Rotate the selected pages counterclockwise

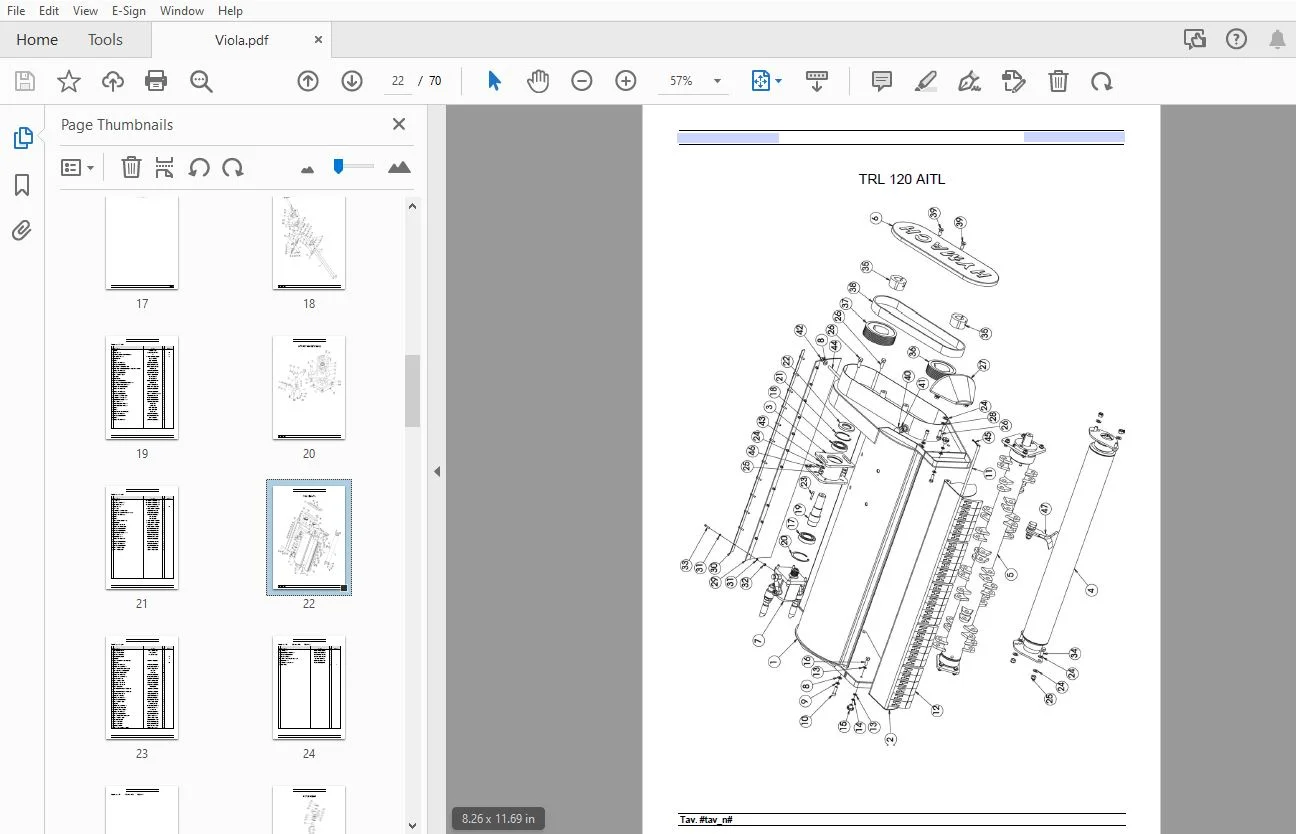coord(199,167)
